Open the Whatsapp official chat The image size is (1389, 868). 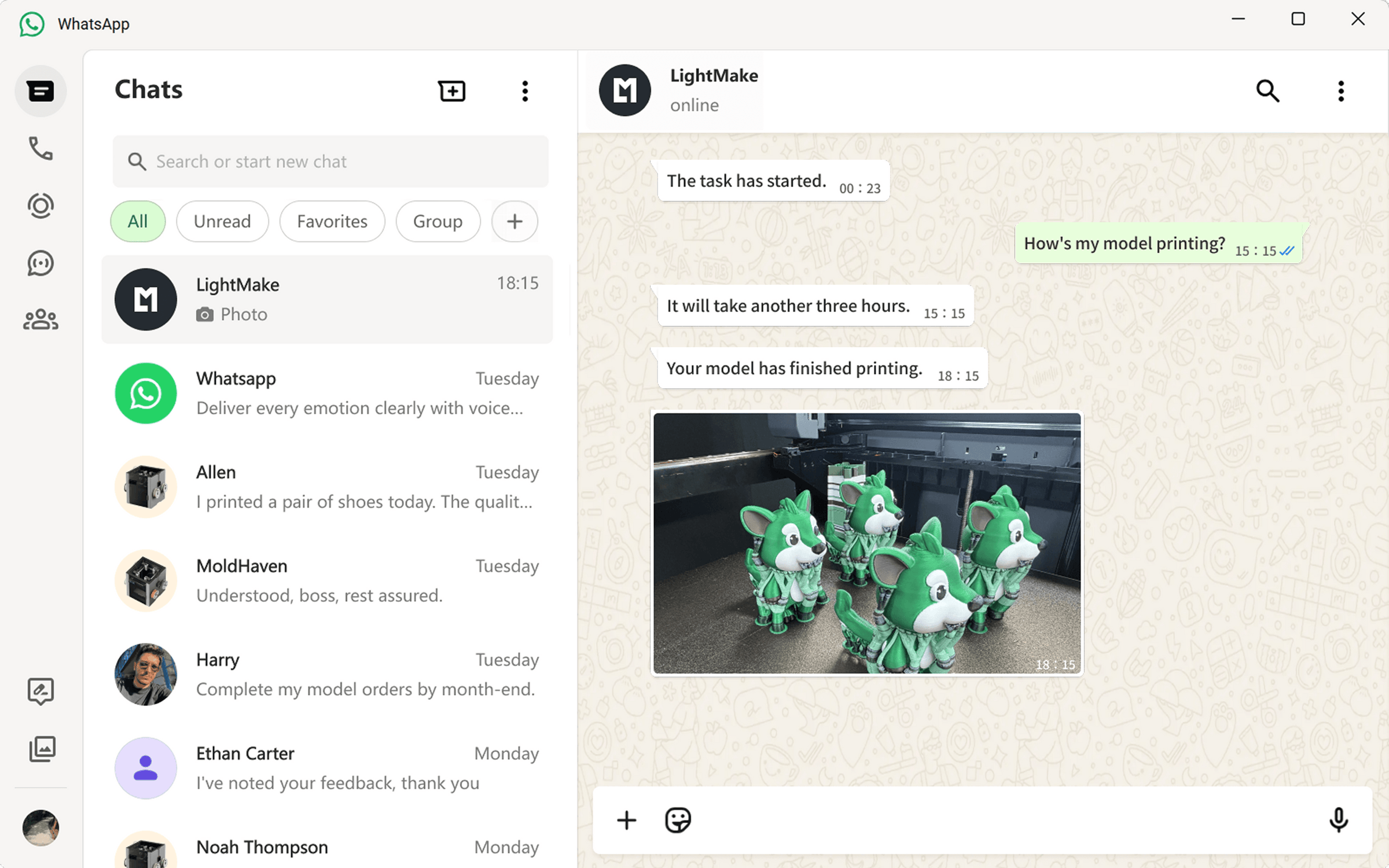click(328, 393)
